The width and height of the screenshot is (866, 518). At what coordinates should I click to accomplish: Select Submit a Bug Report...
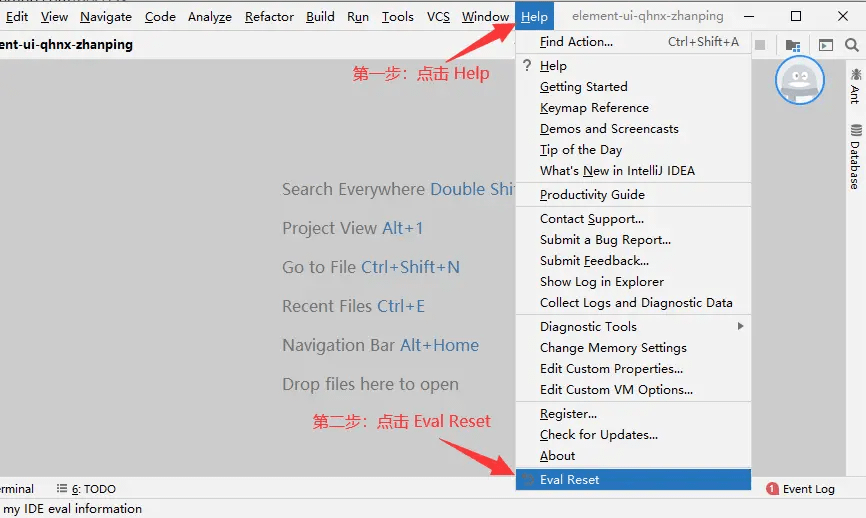(x=633, y=240)
